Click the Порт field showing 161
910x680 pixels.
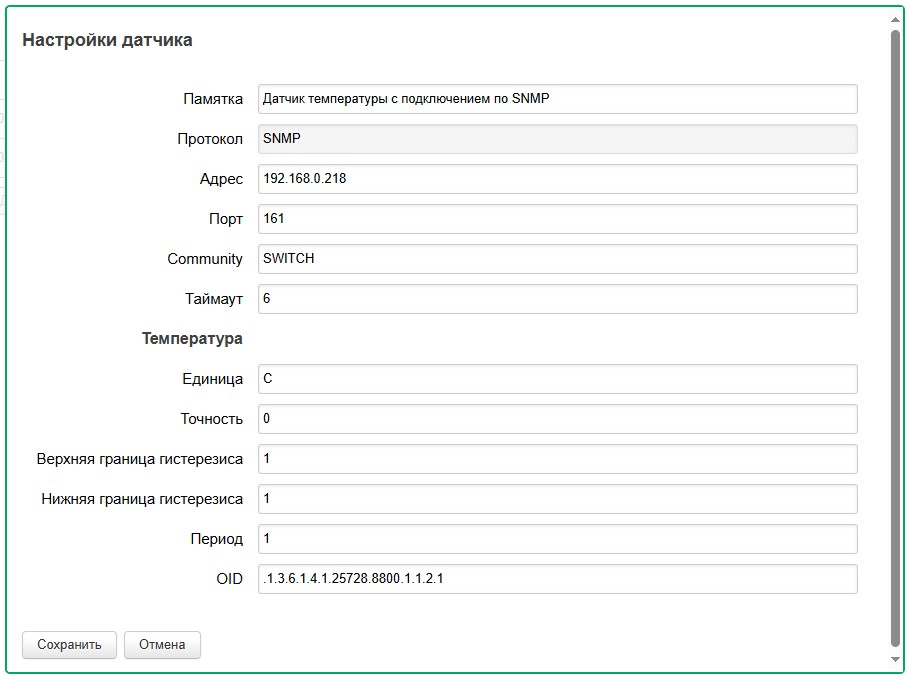[x=557, y=219]
